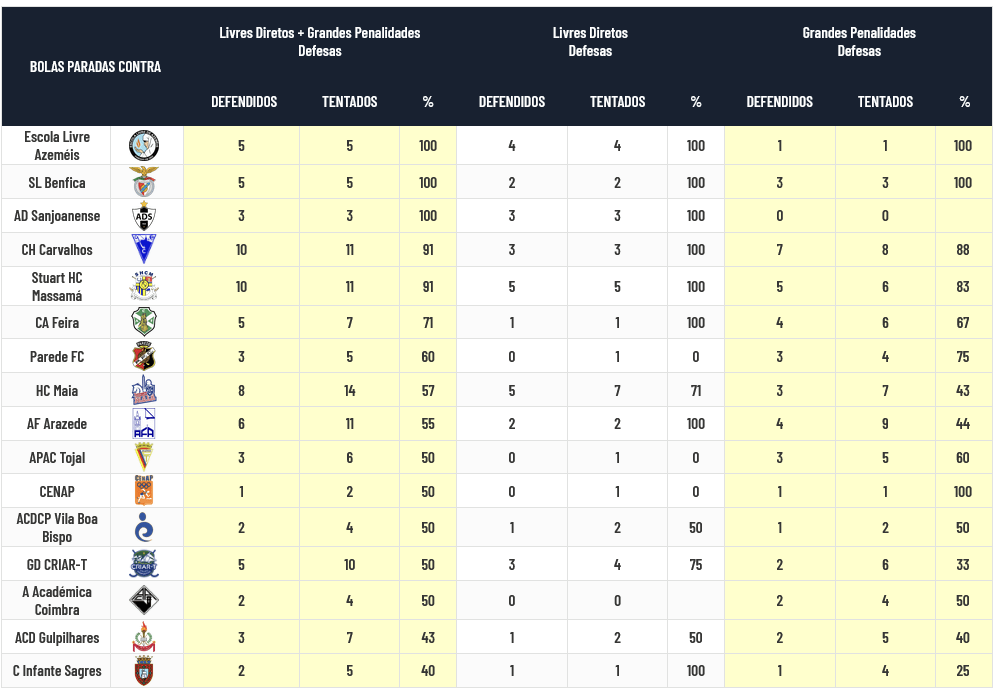Click the CA Feira club badge
The width and height of the screenshot is (999, 693).
click(x=144, y=322)
